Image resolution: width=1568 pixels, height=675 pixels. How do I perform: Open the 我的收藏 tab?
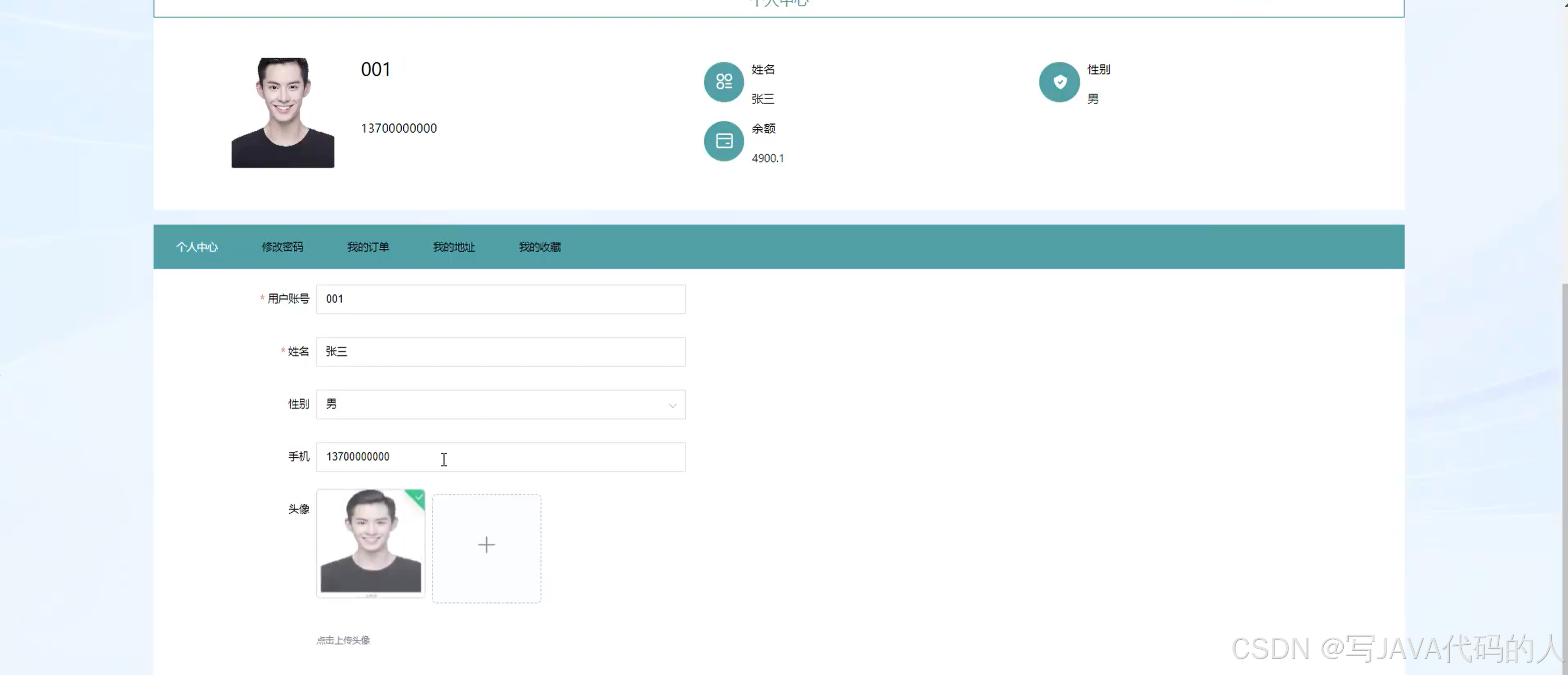[x=539, y=247]
